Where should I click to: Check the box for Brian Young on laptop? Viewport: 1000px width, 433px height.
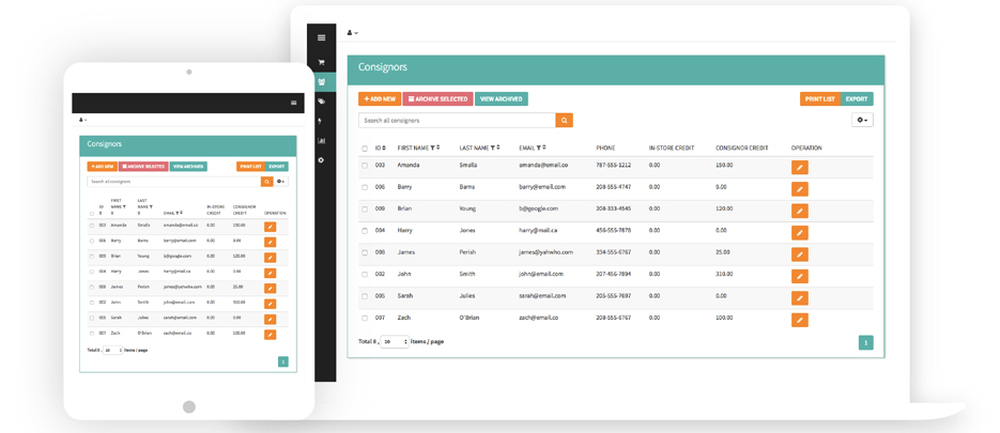(365, 209)
